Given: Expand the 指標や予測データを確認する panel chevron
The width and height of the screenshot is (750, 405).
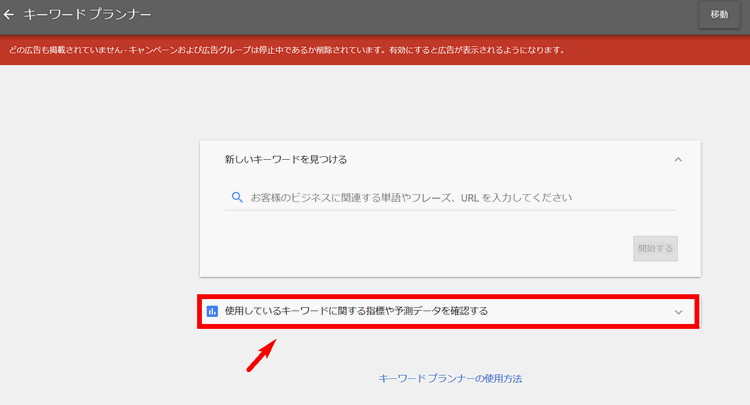Looking at the screenshot, I should tap(678, 312).
